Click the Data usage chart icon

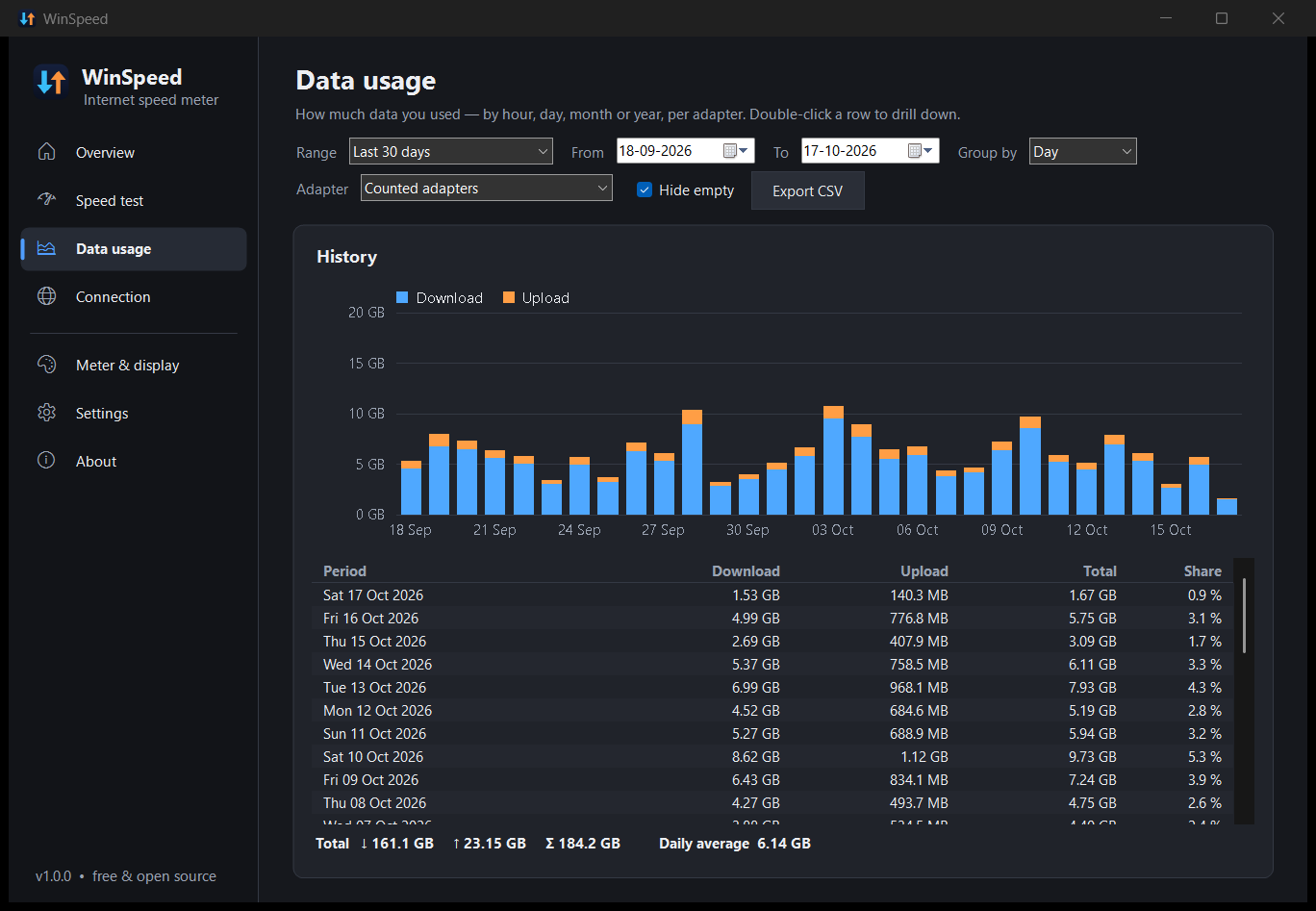point(46,248)
